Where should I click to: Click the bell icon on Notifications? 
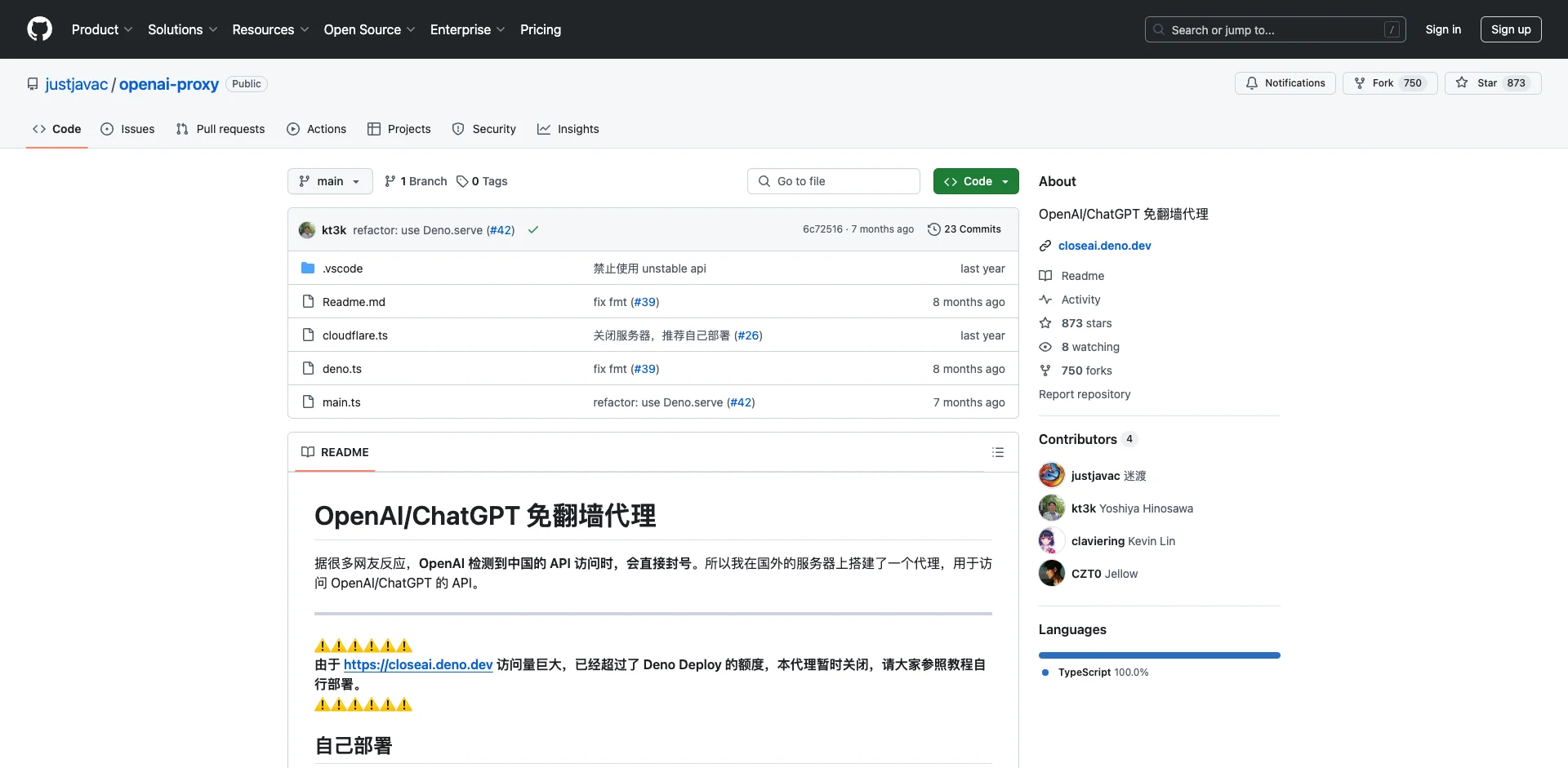(1251, 83)
